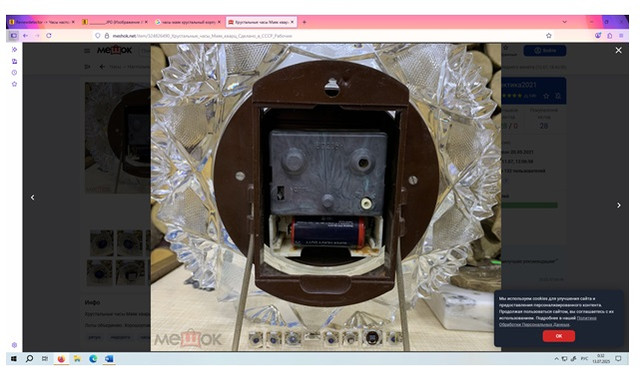Click the padlock site security icon
640x378 pixels.
107,36
